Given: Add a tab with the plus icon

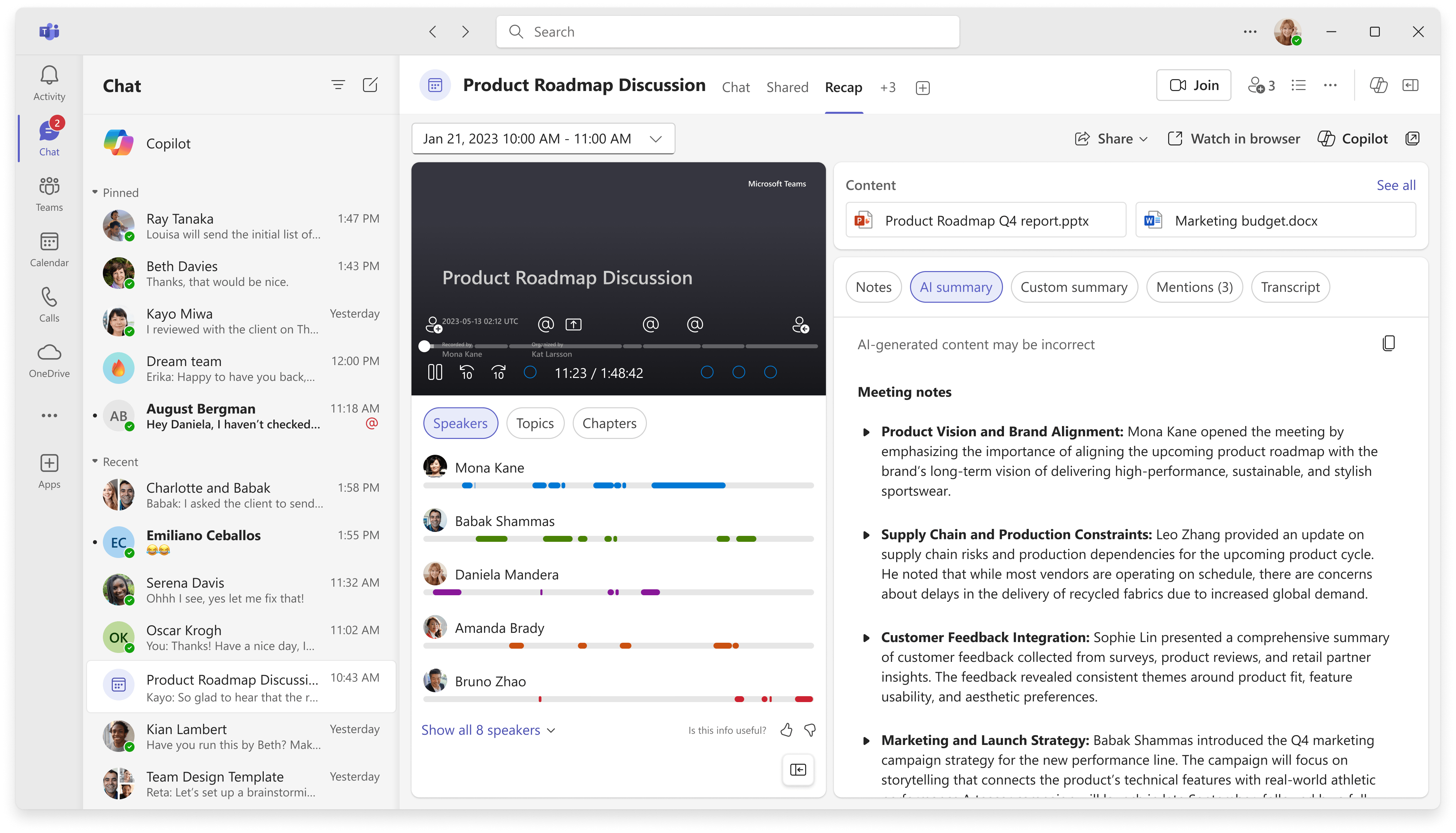Looking at the screenshot, I should (x=923, y=87).
